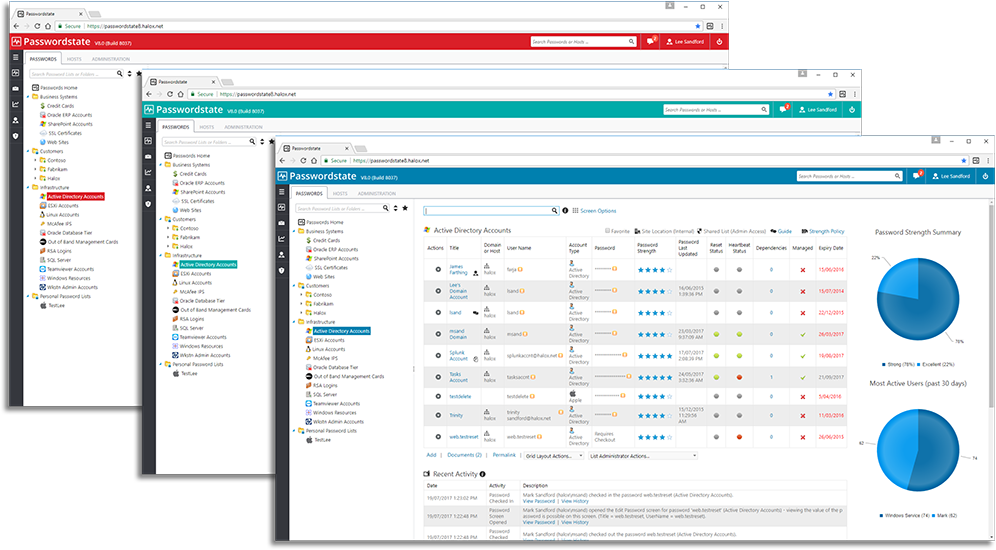The height and width of the screenshot is (550, 996).
Task: Click user icon in blue window dark sidebar
Action: tap(282, 255)
